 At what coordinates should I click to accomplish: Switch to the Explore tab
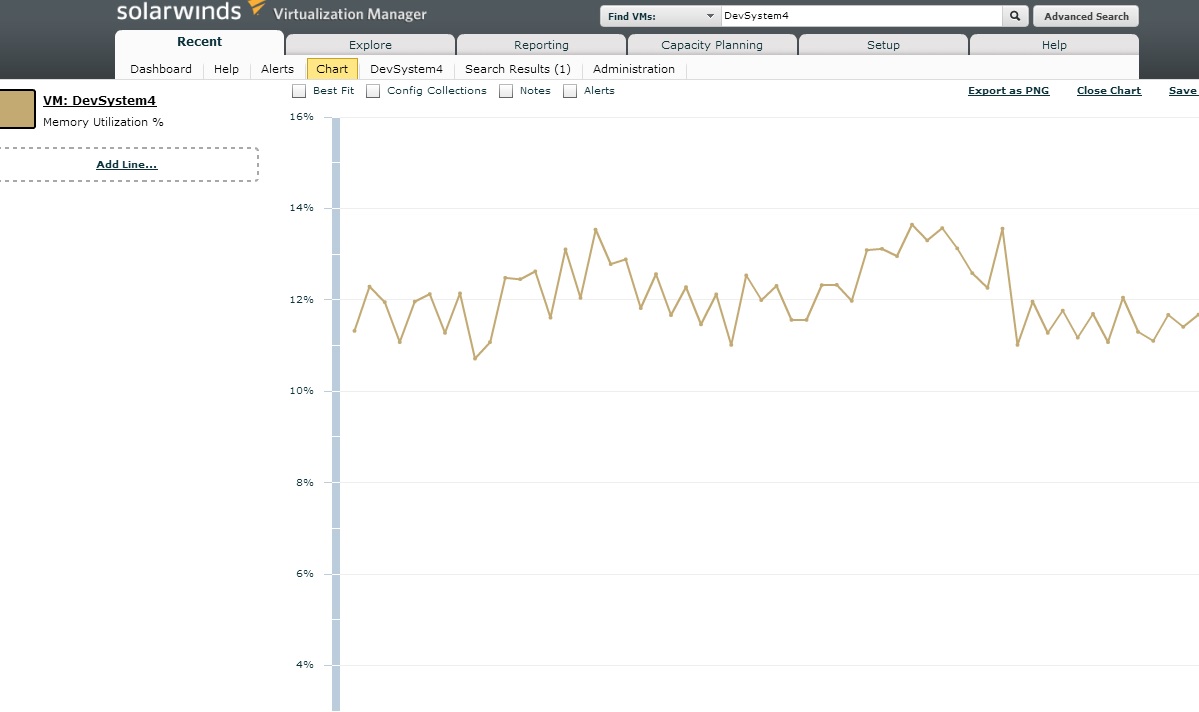point(370,45)
